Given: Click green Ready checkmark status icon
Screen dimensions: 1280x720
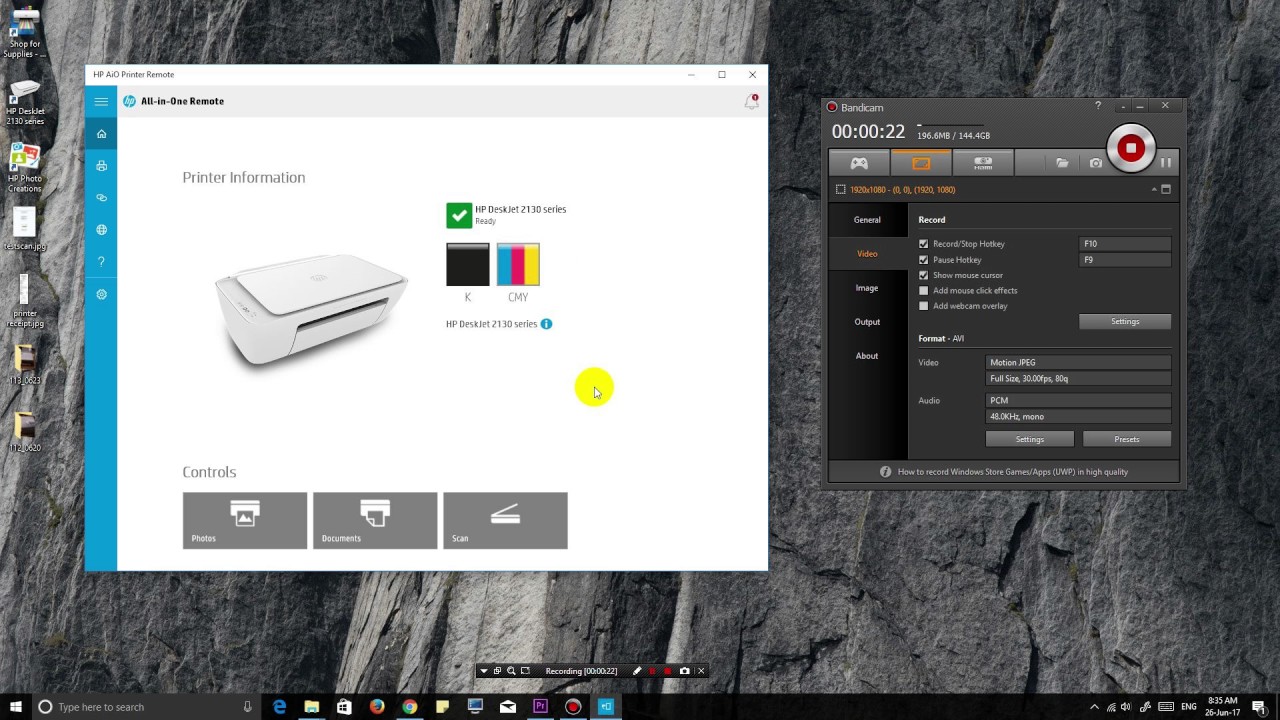Looking at the screenshot, I should click(x=459, y=215).
